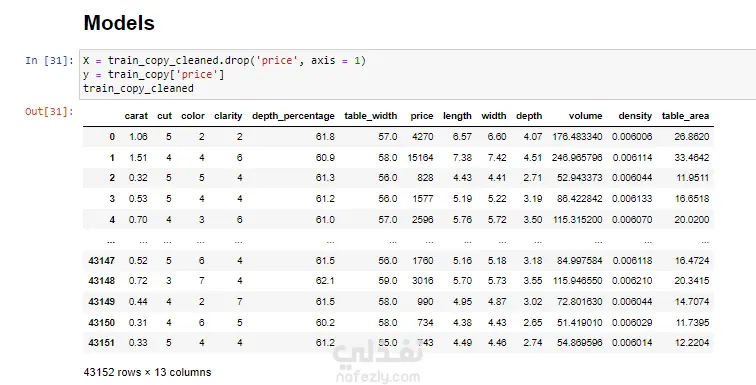Click row index 1

[x=112, y=158]
